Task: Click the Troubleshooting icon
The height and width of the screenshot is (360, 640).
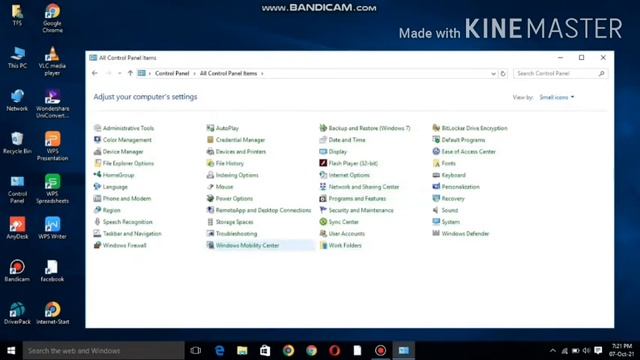Action: 210,234
